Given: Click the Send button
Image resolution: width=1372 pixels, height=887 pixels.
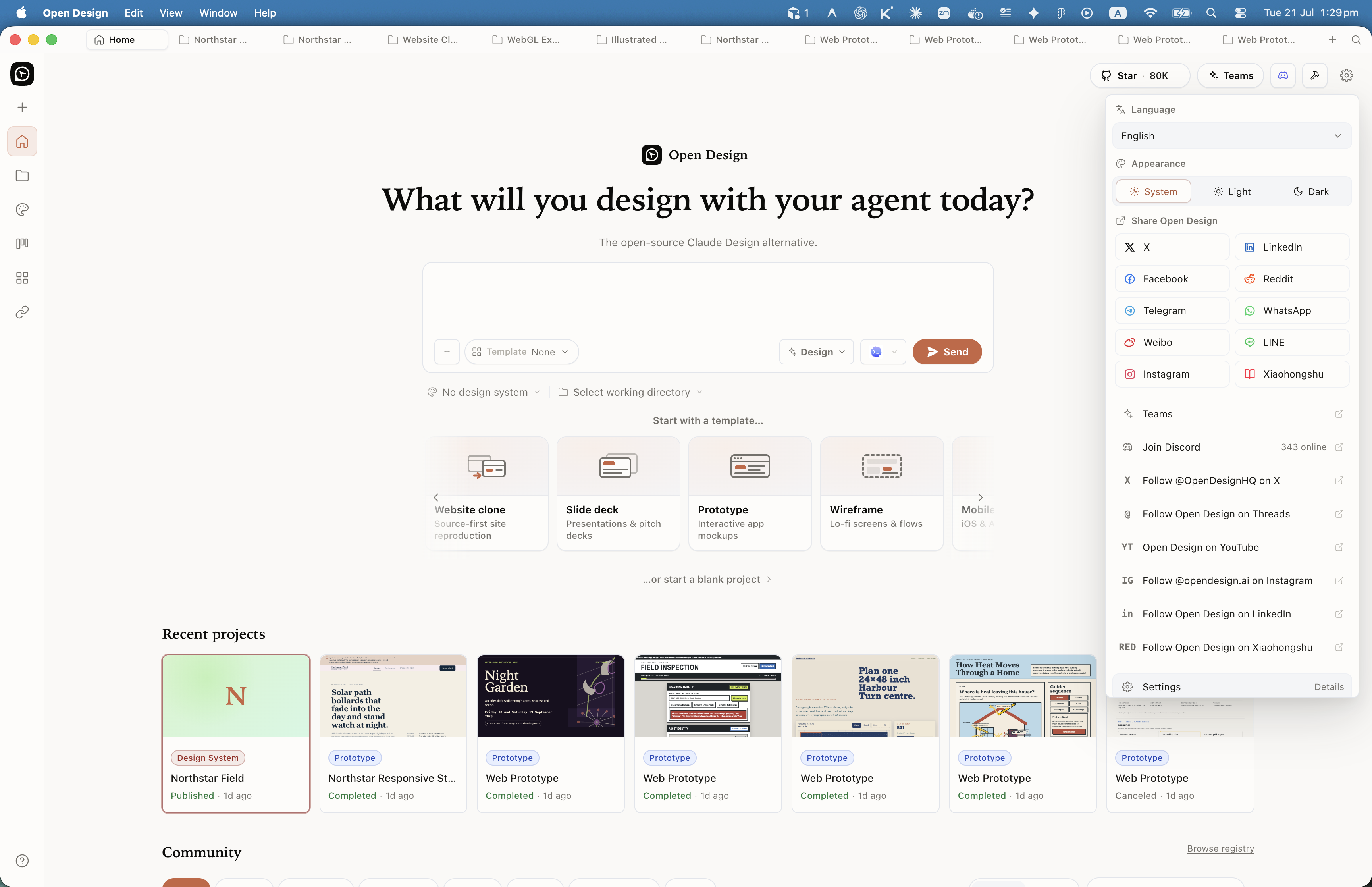Looking at the screenshot, I should tap(947, 352).
